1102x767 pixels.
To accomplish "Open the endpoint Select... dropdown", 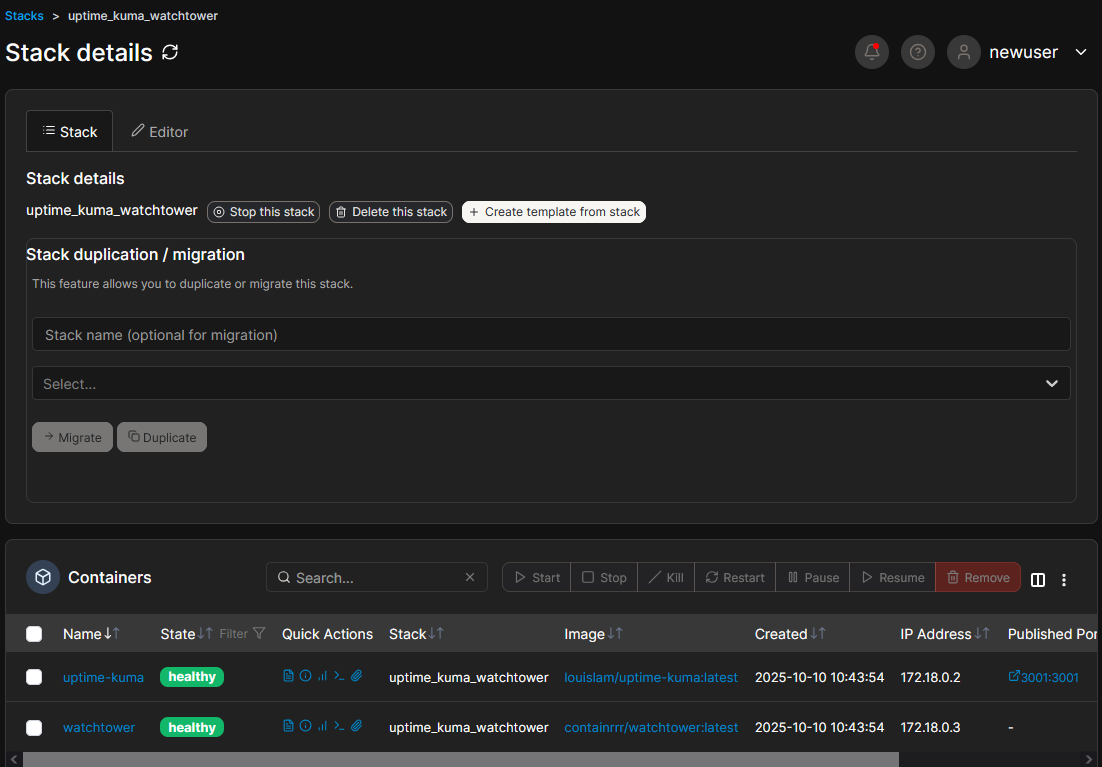I will click(x=551, y=383).
